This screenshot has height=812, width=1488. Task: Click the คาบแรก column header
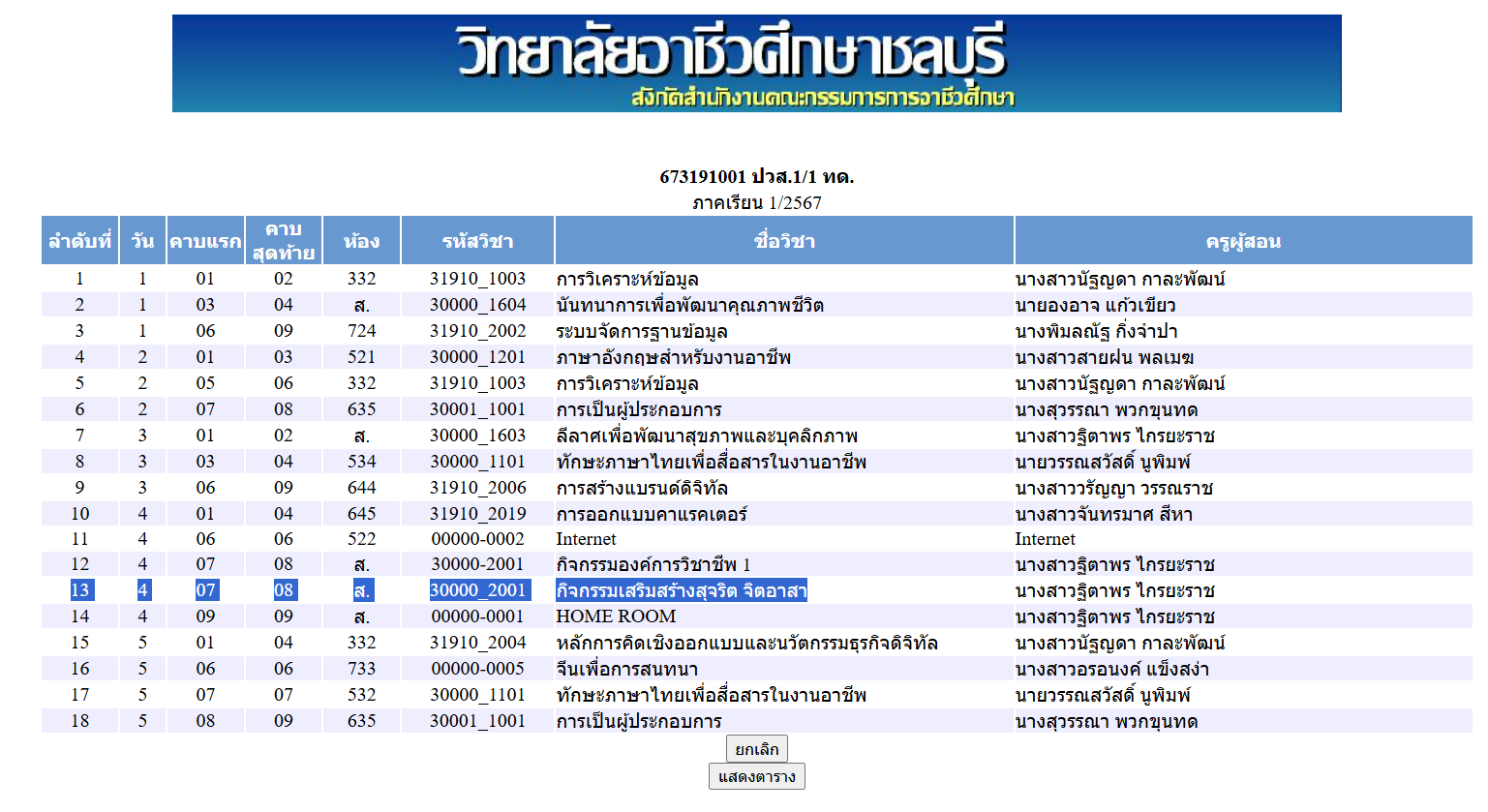[205, 239]
